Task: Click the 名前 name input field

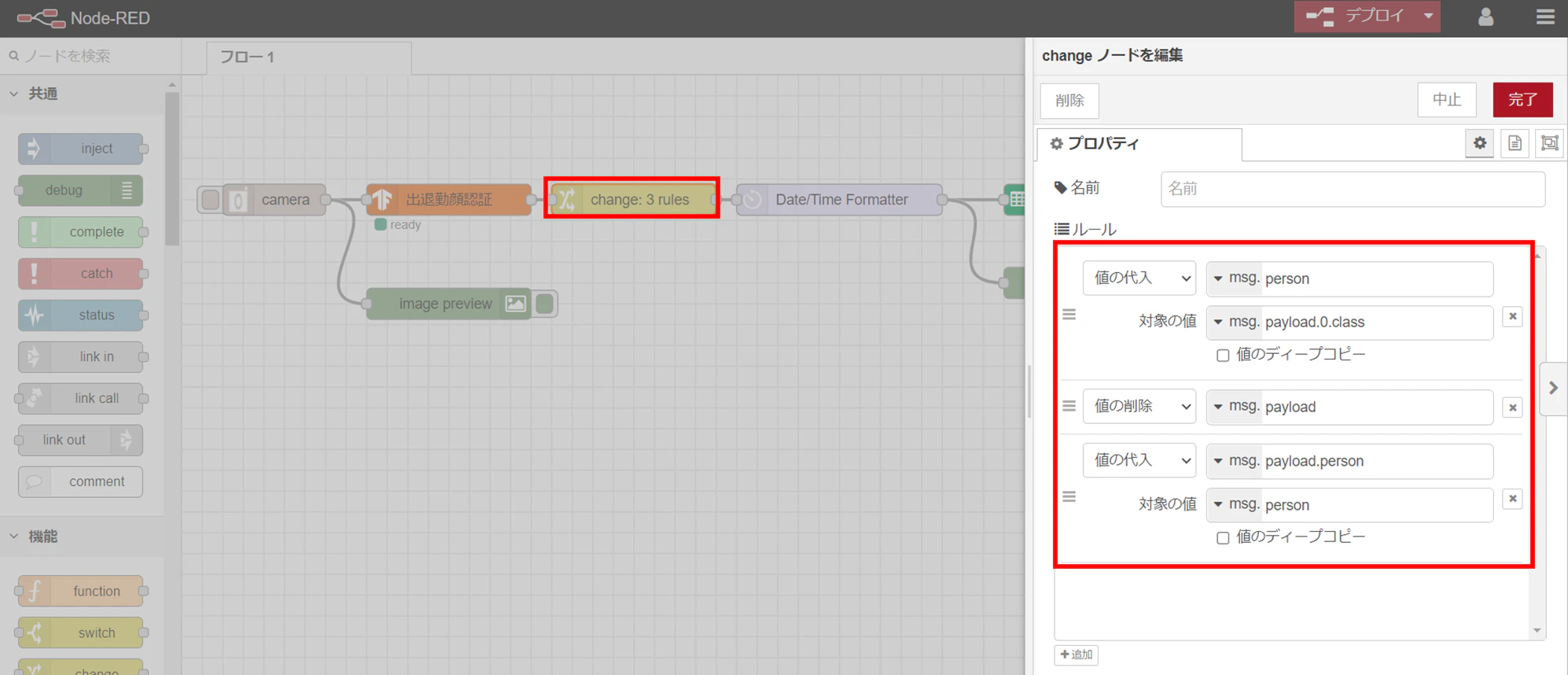Action: [1353, 189]
